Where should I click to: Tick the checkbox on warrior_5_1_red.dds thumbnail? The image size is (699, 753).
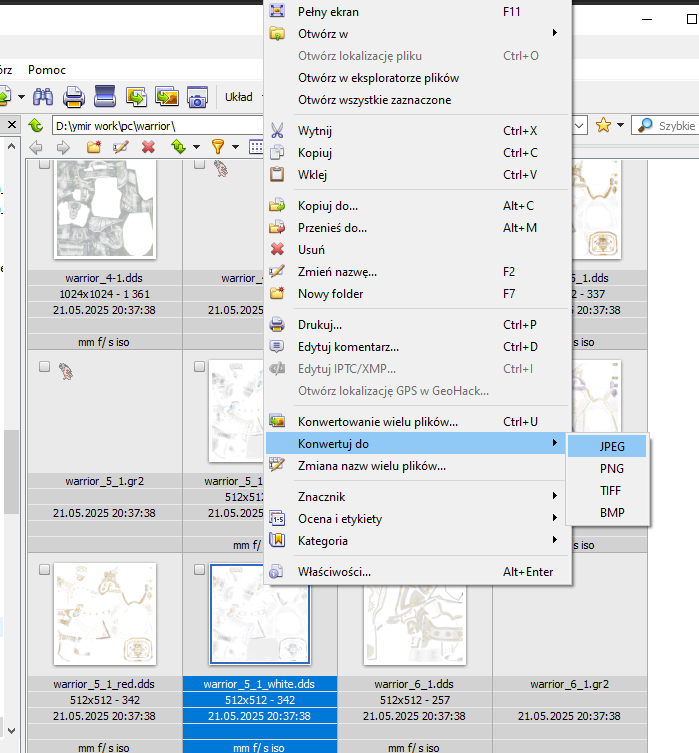coord(44,569)
